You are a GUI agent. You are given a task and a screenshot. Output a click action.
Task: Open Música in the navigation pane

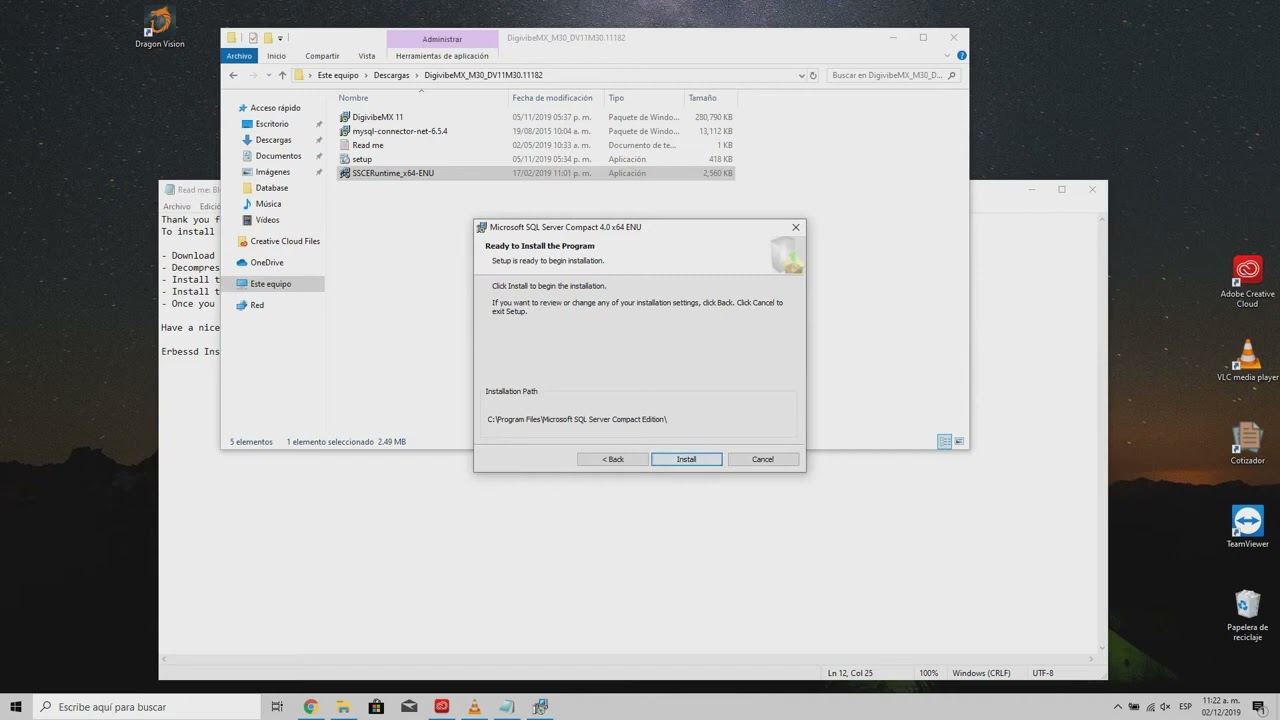click(x=268, y=204)
